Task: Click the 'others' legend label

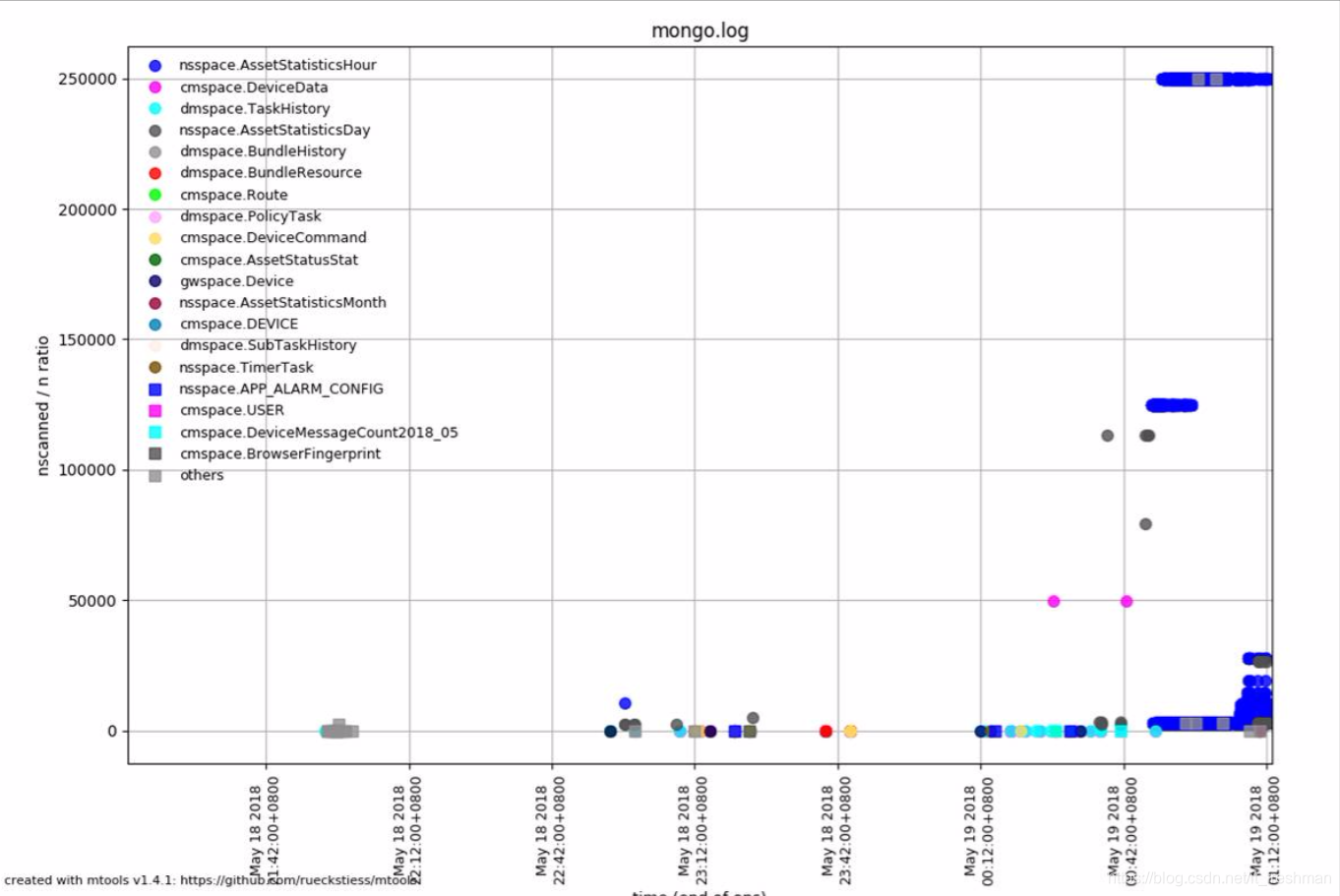Action: pyautogui.click(x=202, y=475)
